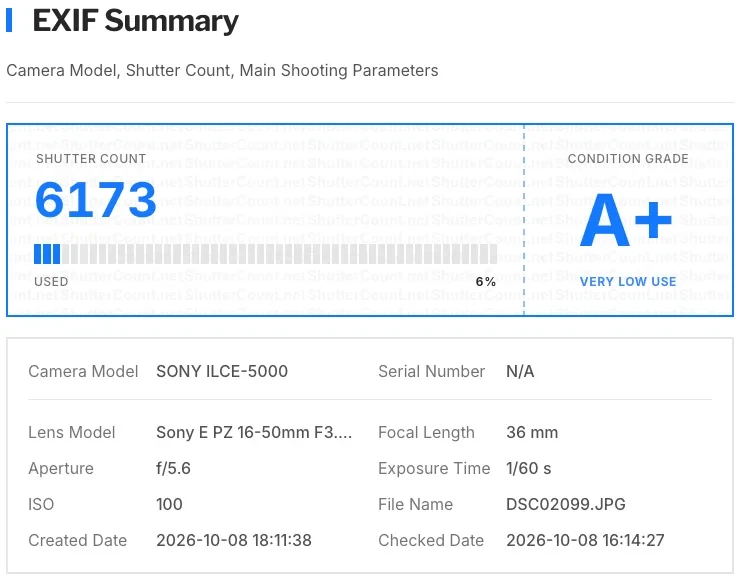The height and width of the screenshot is (579, 741).
Task: Click the USED label under the bar
Action: point(51,282)
